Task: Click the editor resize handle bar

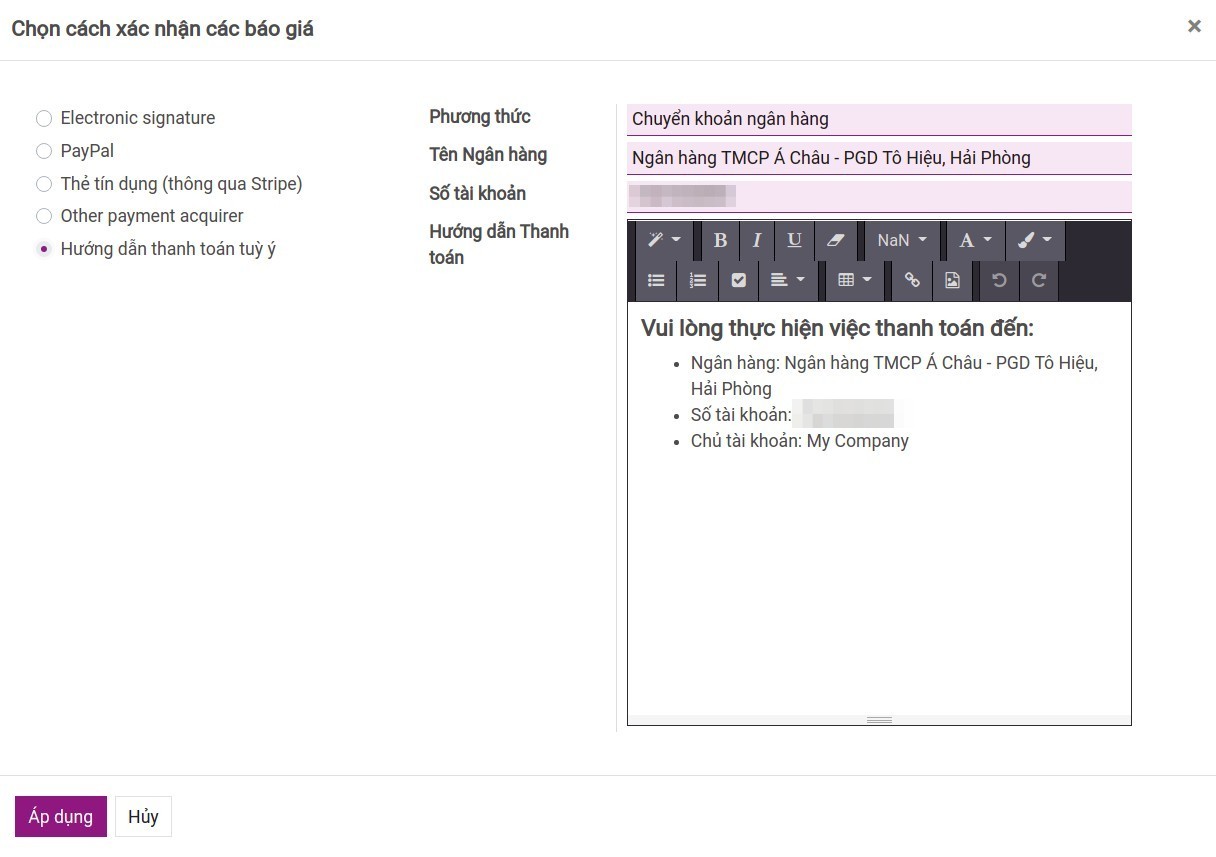Action: 879,720
